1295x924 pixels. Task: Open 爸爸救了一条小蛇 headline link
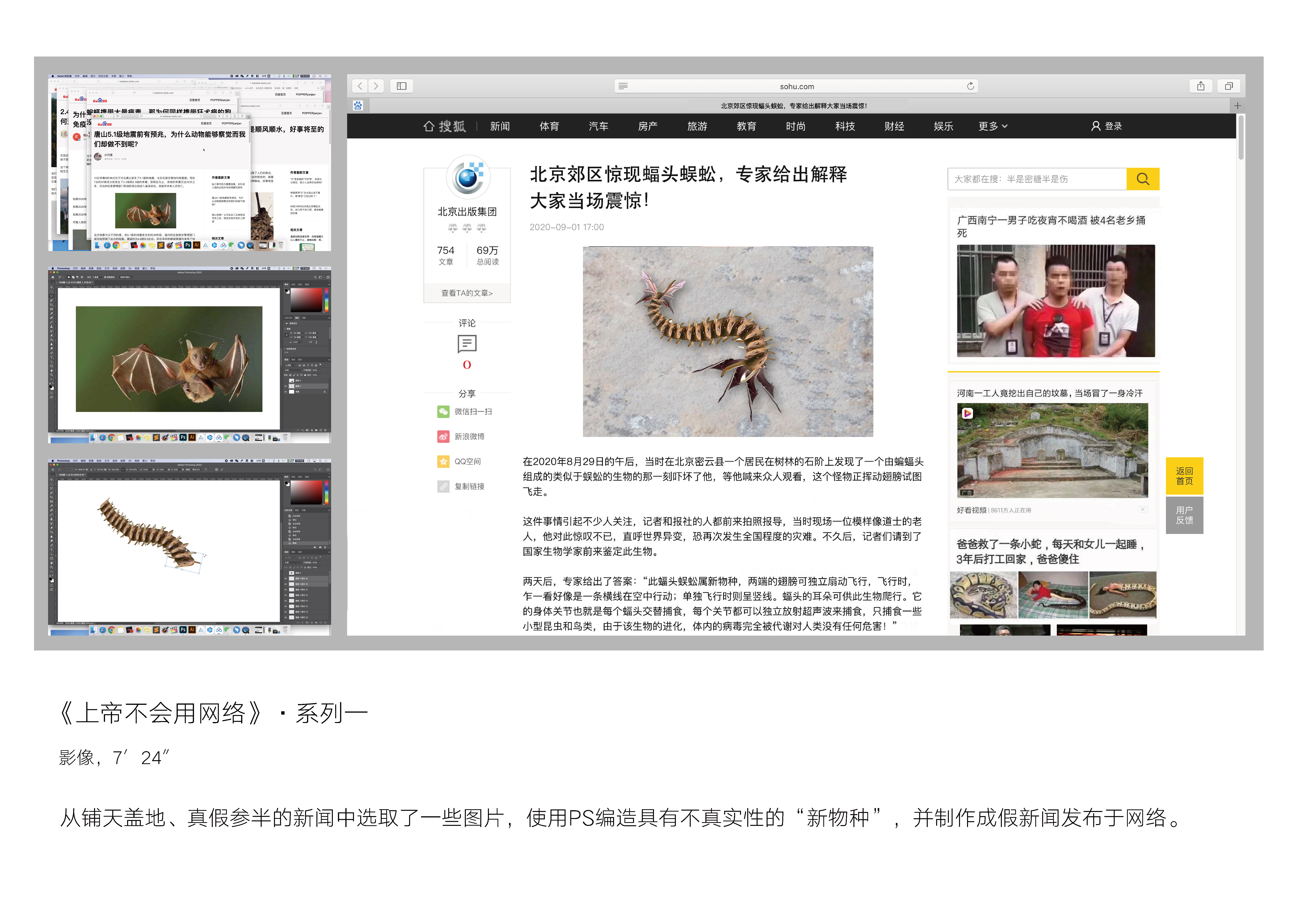1050,552
